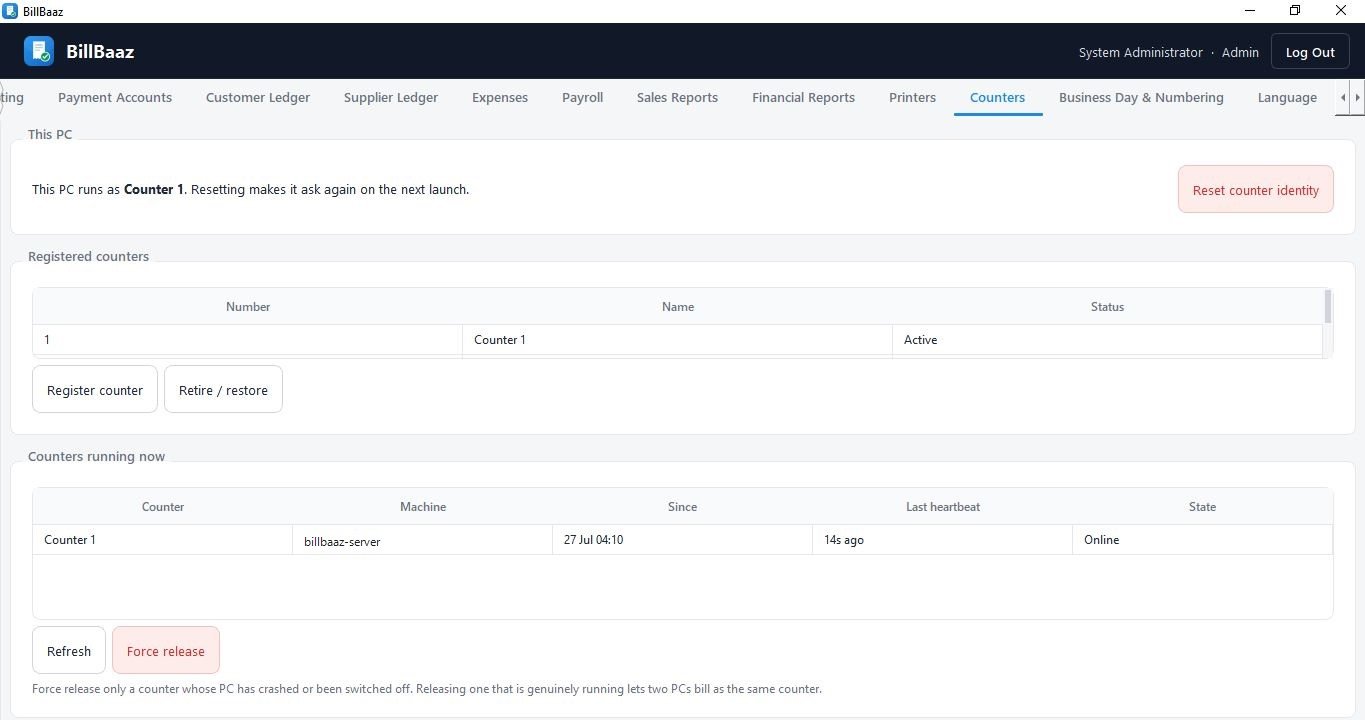This screenshot has height=720, width=1365.
Task: Open Business Day & Numbering tab
Action: pyautogui.click(x=1141, y=97)
